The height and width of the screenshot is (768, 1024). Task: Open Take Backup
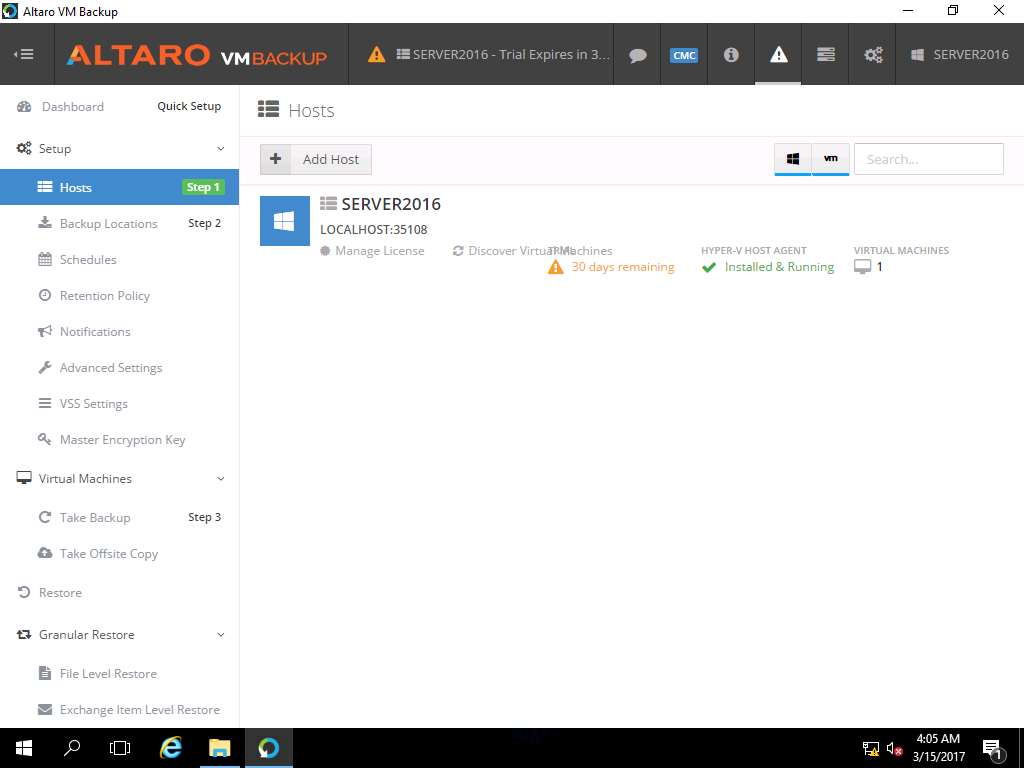[x=95, y=517]
